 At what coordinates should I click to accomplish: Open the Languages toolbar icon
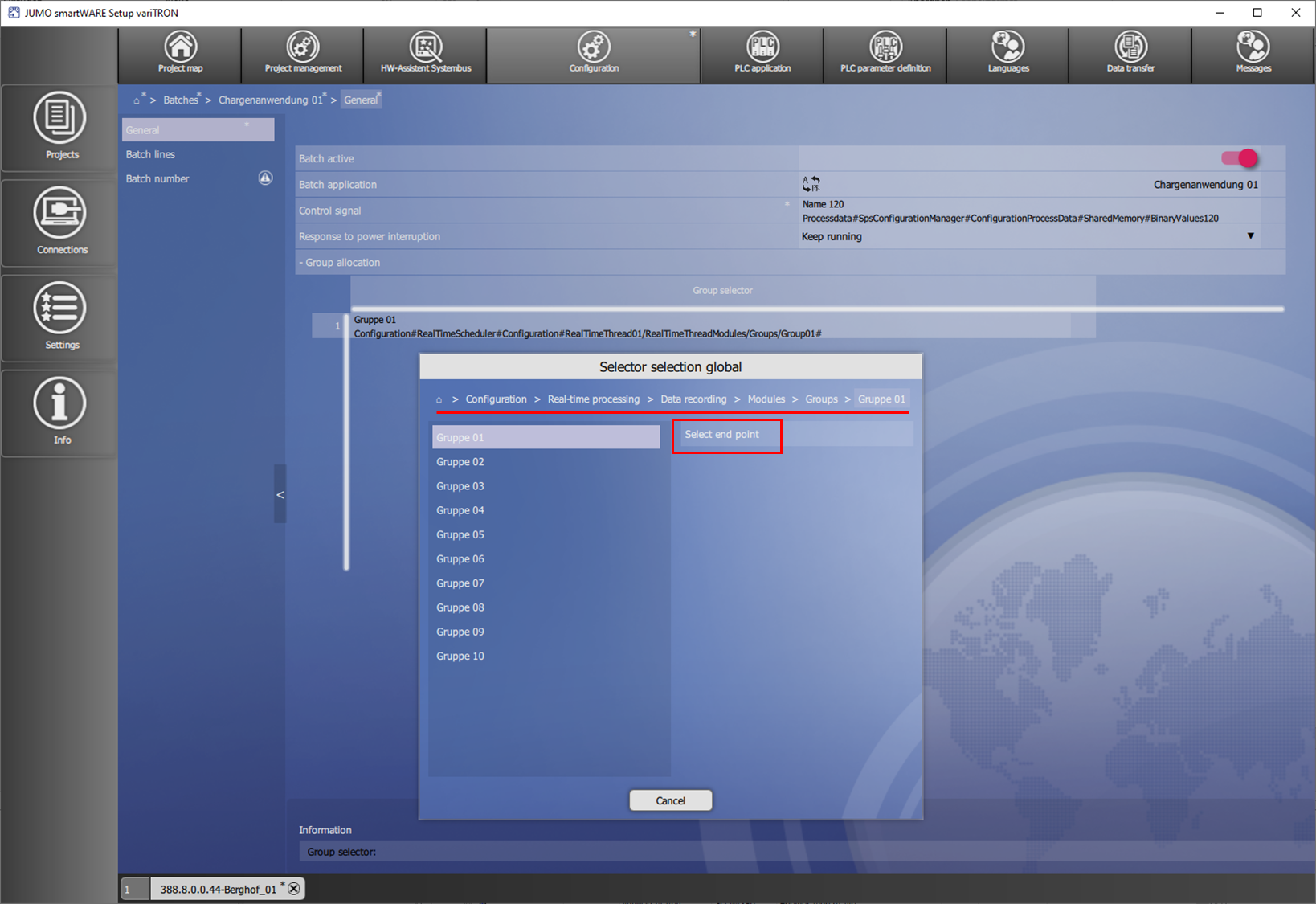pyautogui.click(x=1008, y=54)
